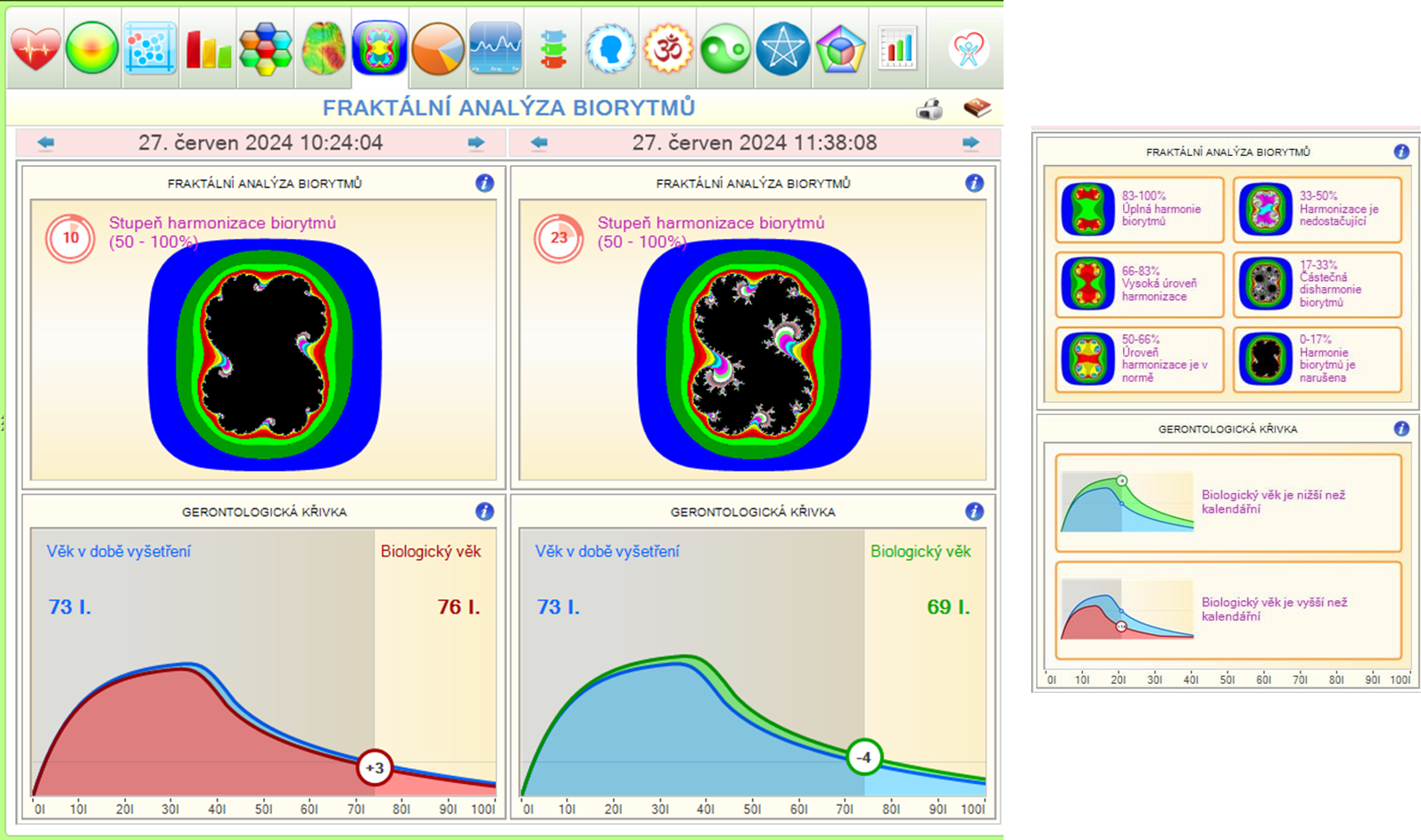Open the blue head profile icon
This screenshot has width=1421, height=840.
(610, 48)
